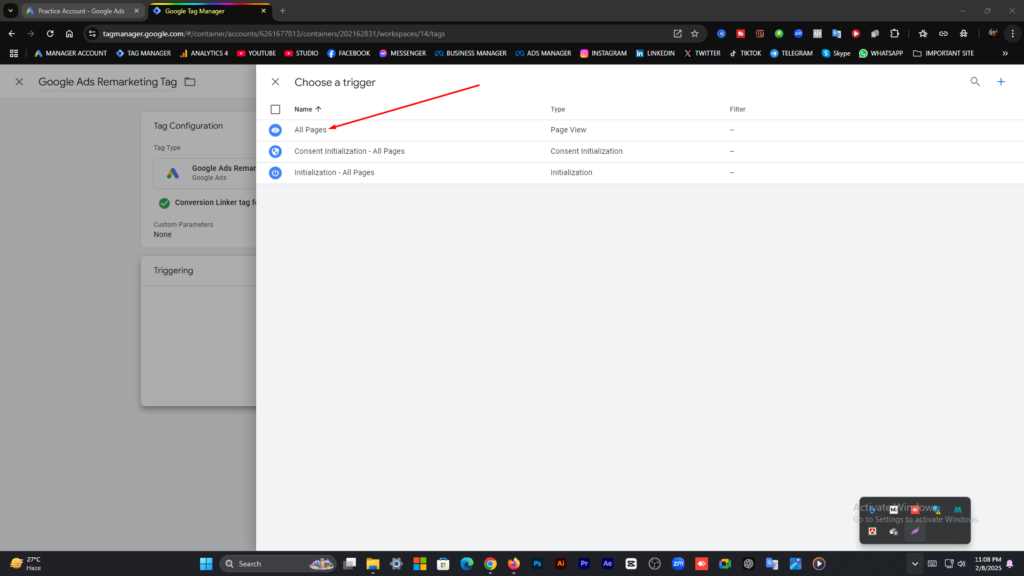Choose 'Consent Initialization - All Pages' trigger
This screenshot has height=576, width=1024.
pos(349,151)
